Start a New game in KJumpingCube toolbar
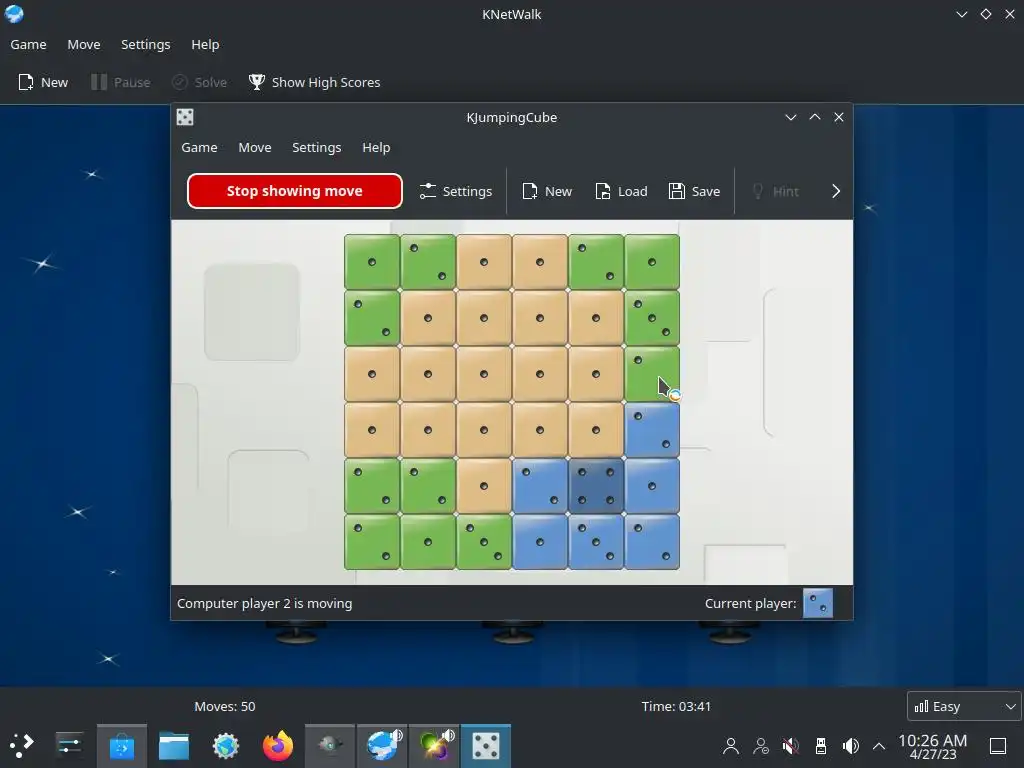The width and height of the screenshot is (1024, 768). point(547,191)
